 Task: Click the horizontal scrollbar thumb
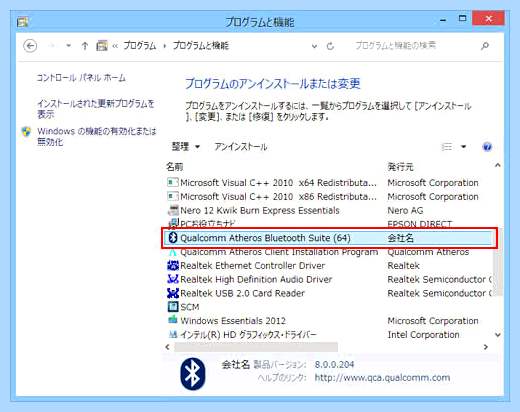coord(256,347)
